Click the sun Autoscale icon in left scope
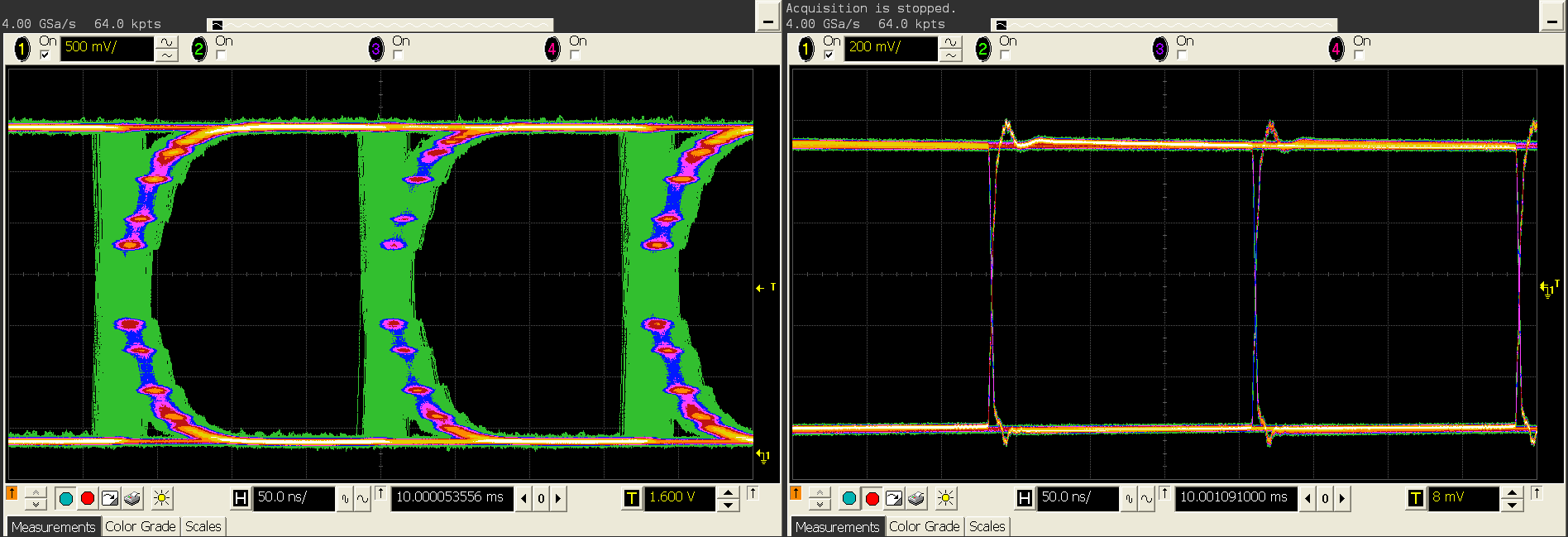 click(162, 498)
